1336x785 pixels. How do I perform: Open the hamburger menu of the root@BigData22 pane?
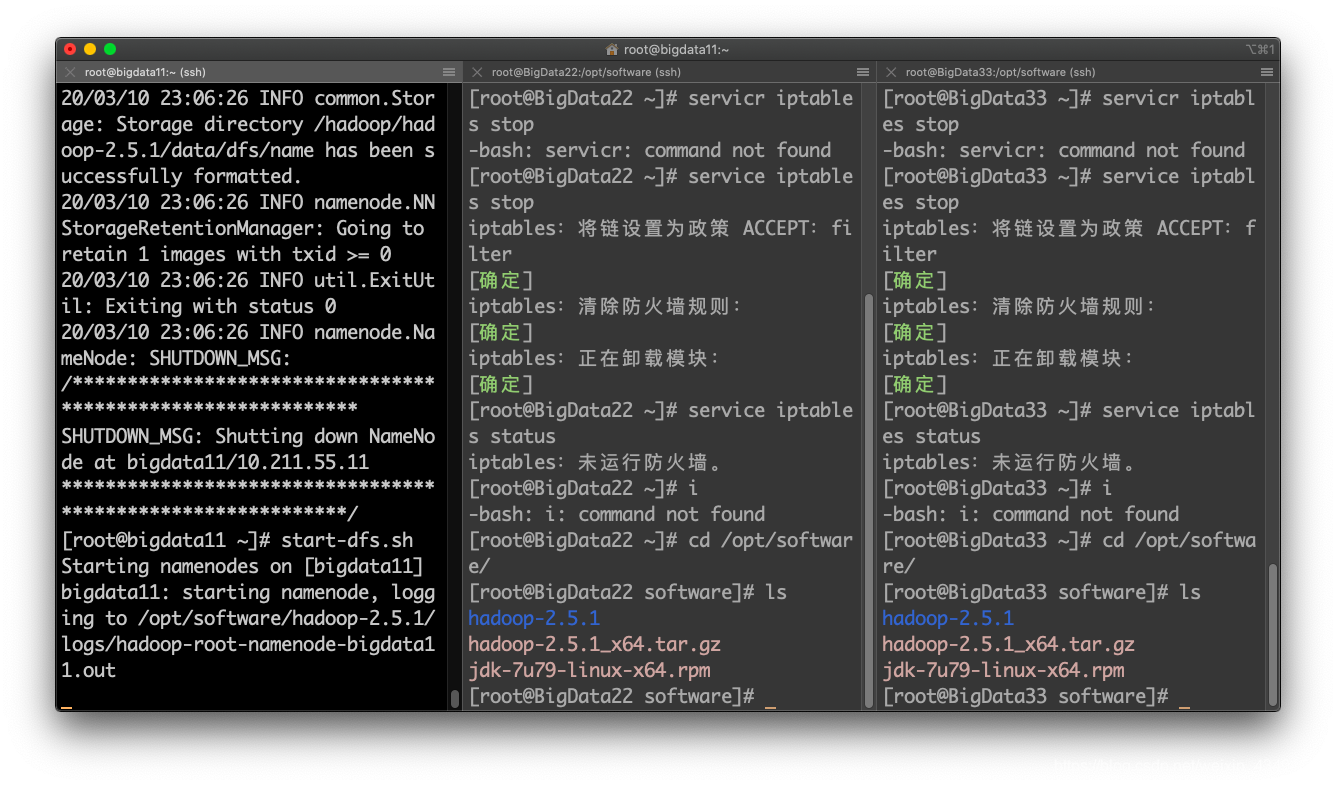click(x=863, y=72)
